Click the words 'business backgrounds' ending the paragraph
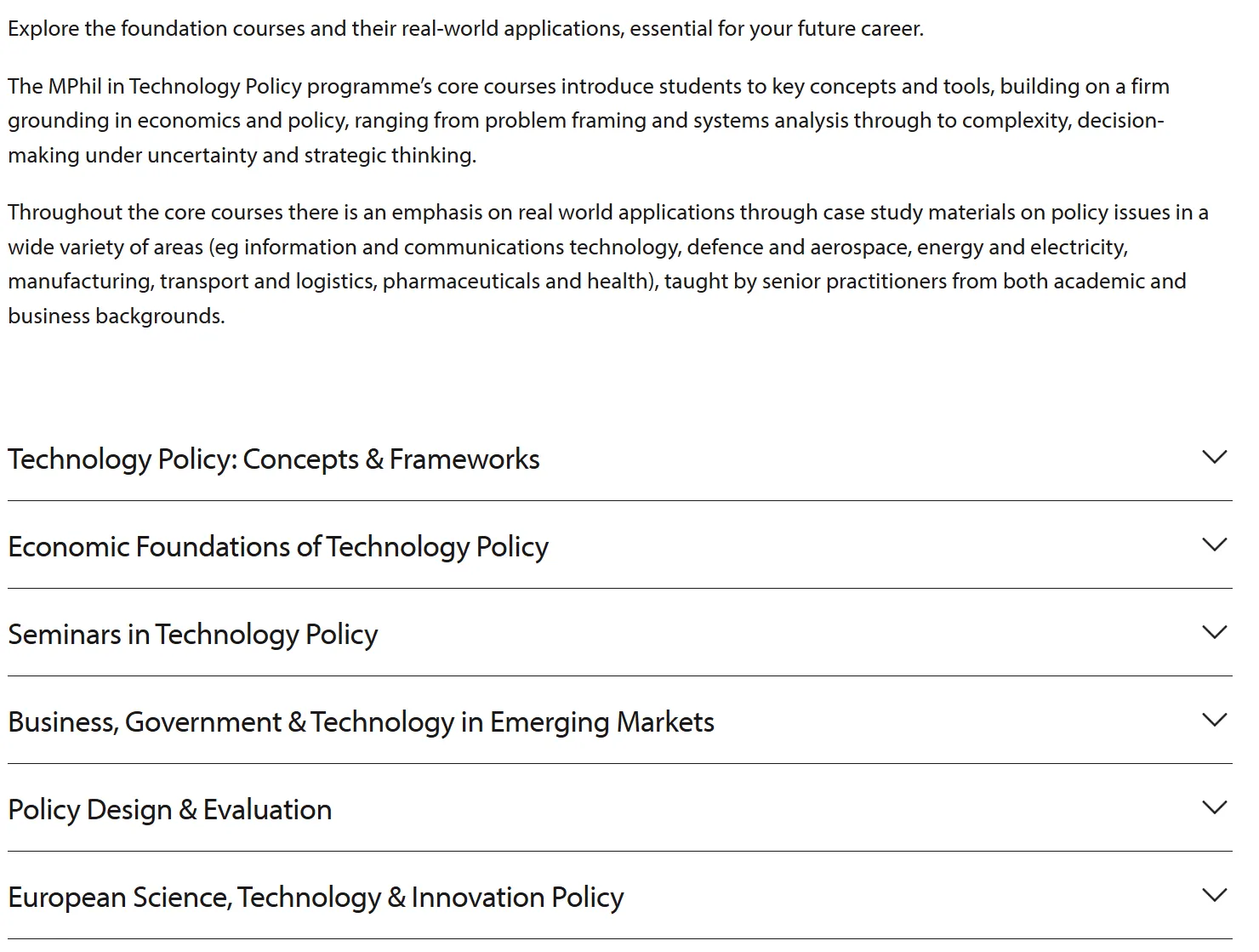 (x=116, y=316)
